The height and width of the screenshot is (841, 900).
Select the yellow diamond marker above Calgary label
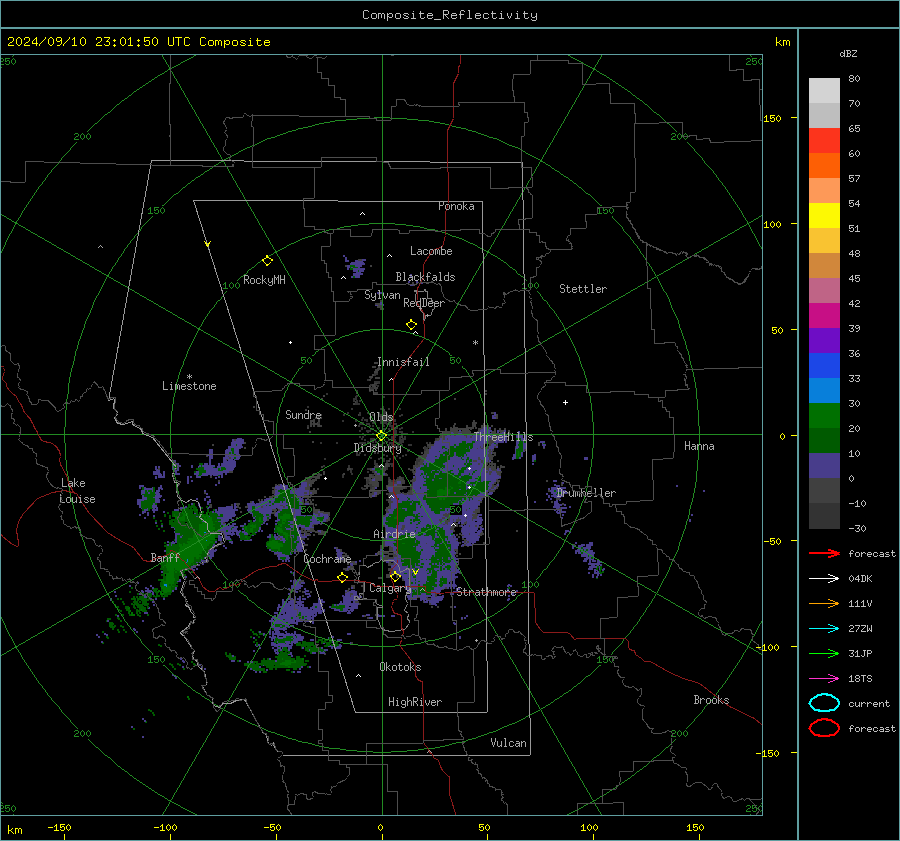tap(395, 576)
